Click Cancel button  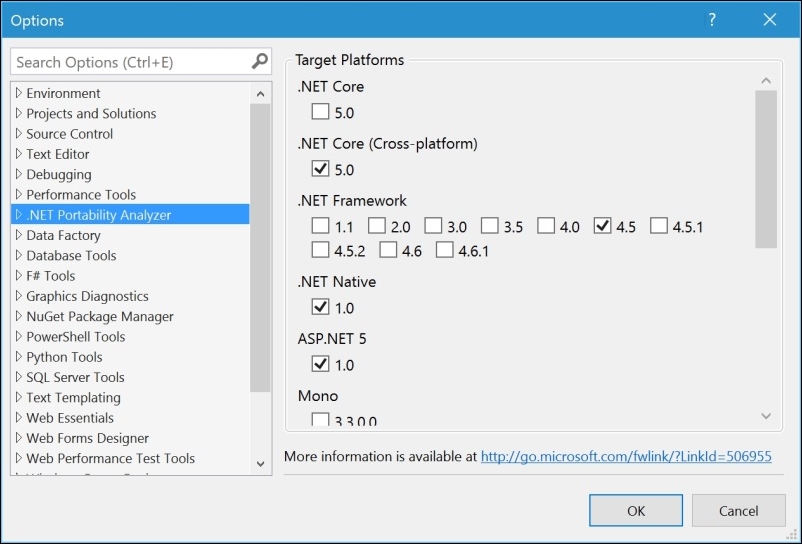(x=739, y=510)
